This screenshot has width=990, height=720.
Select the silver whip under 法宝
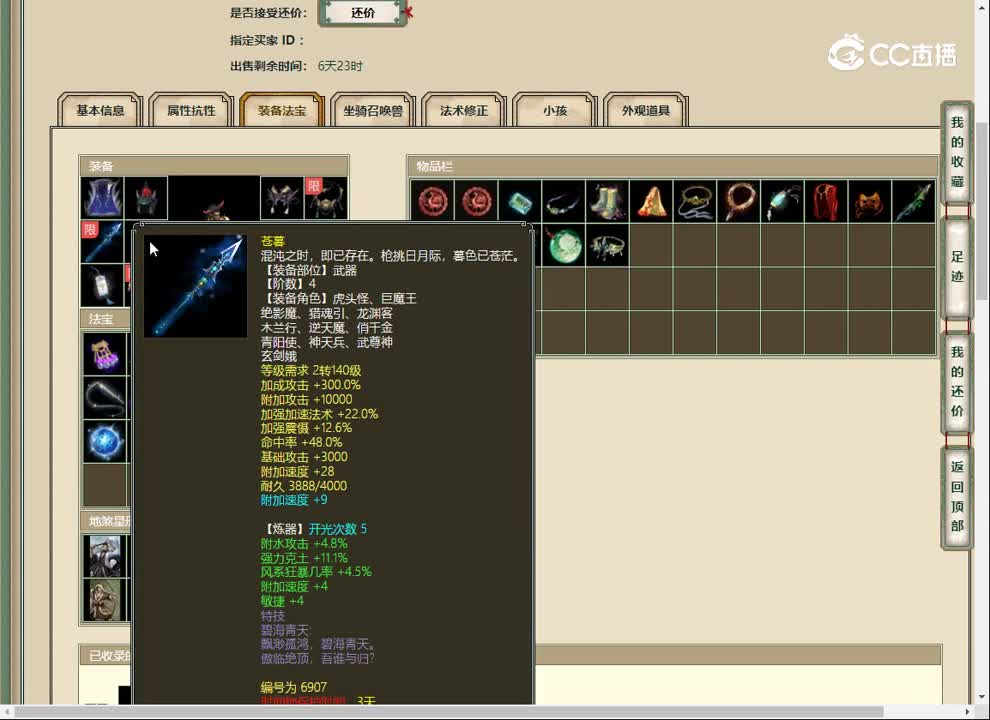click(105, 397)
